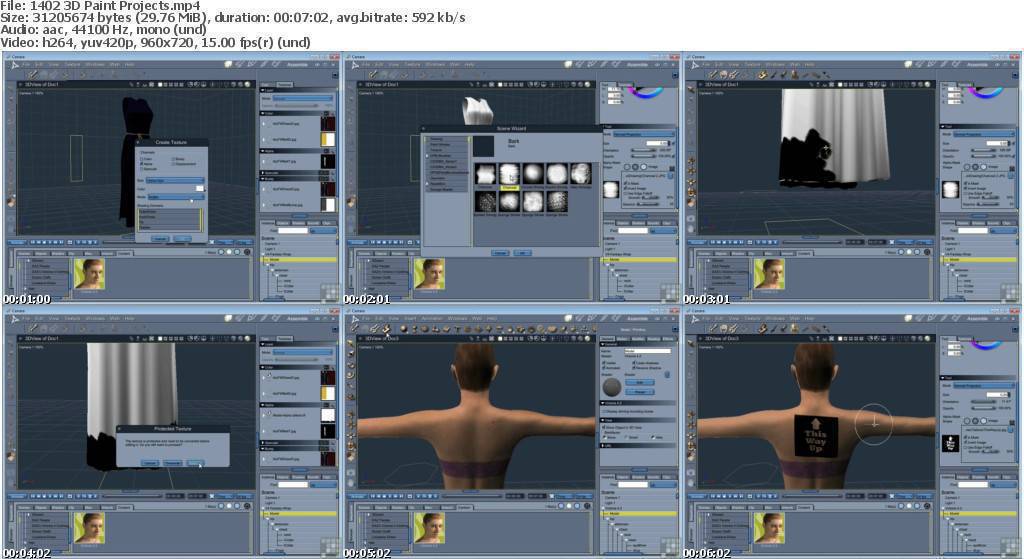Pick speckled brush, first in Scene Wizard bottom row
The image size is (1024, 559).
tap(485, 201)
